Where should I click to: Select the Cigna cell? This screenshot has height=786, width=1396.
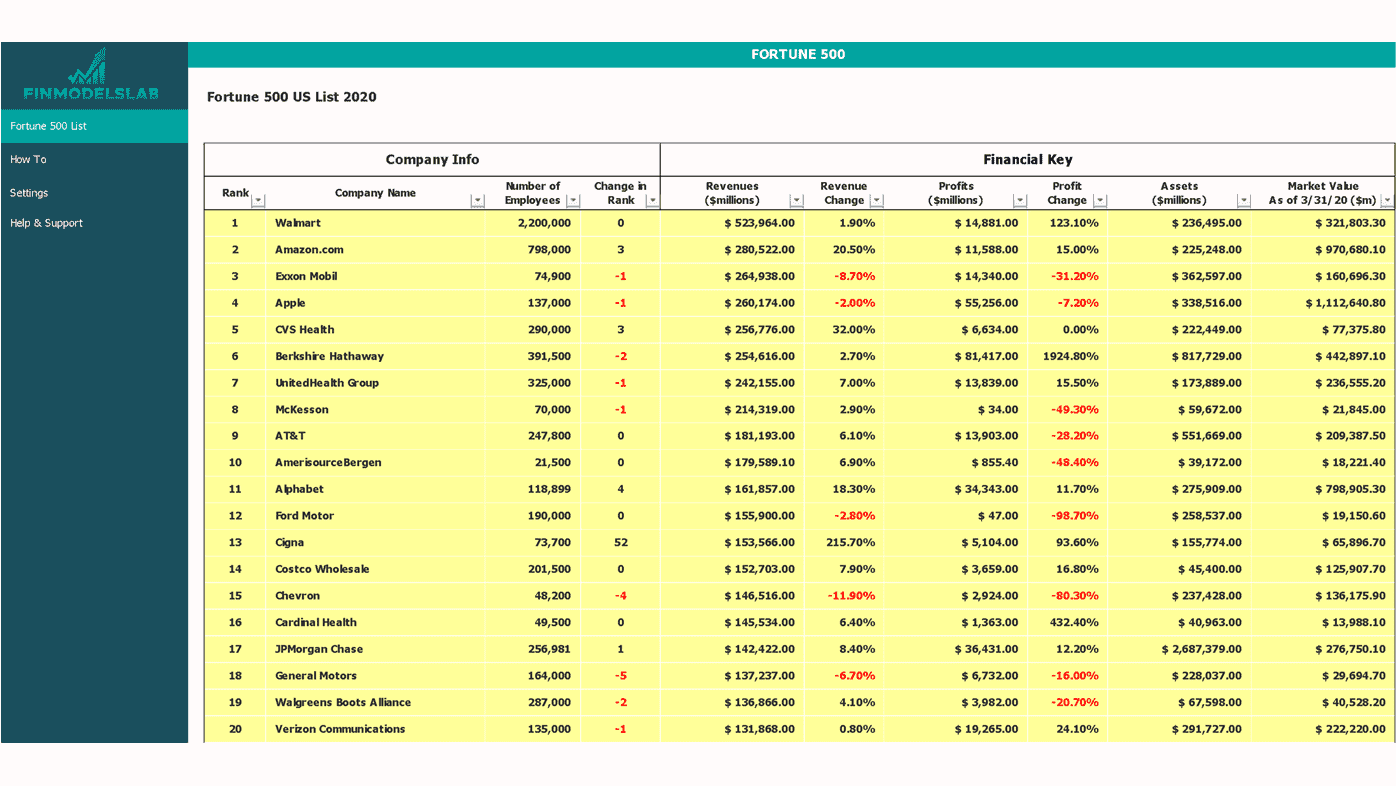(375, 542)
